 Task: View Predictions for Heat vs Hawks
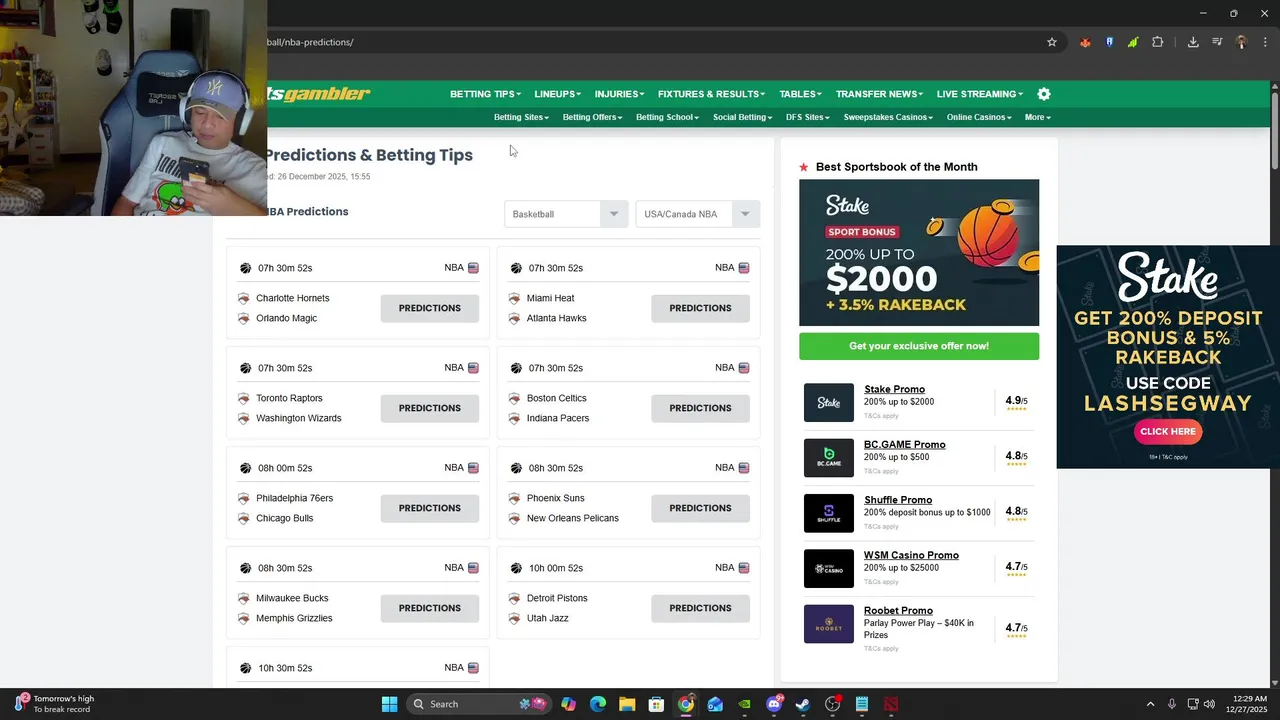[700, 308]
